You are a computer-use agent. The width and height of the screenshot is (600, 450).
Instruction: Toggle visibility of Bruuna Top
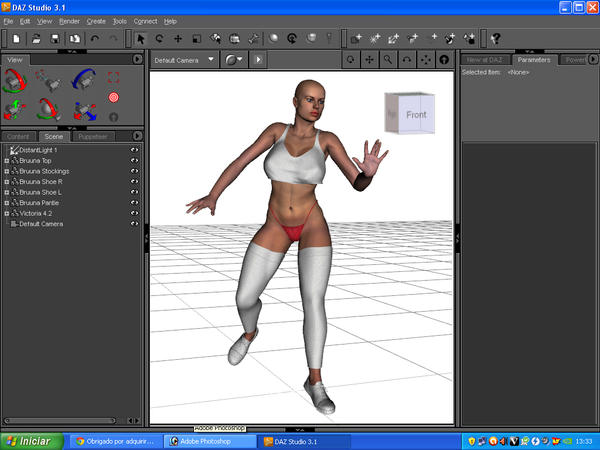(x=134, y=161)
